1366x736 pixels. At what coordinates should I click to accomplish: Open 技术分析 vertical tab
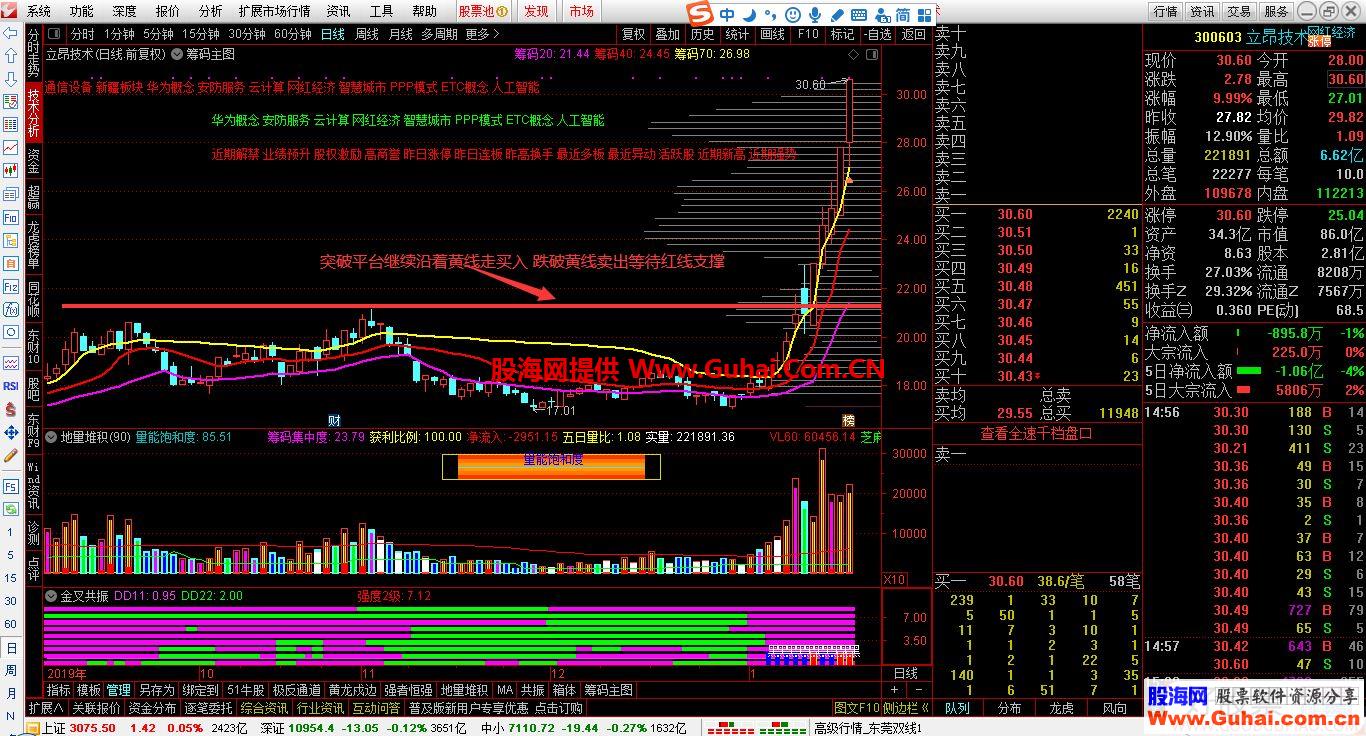(34, 112)
